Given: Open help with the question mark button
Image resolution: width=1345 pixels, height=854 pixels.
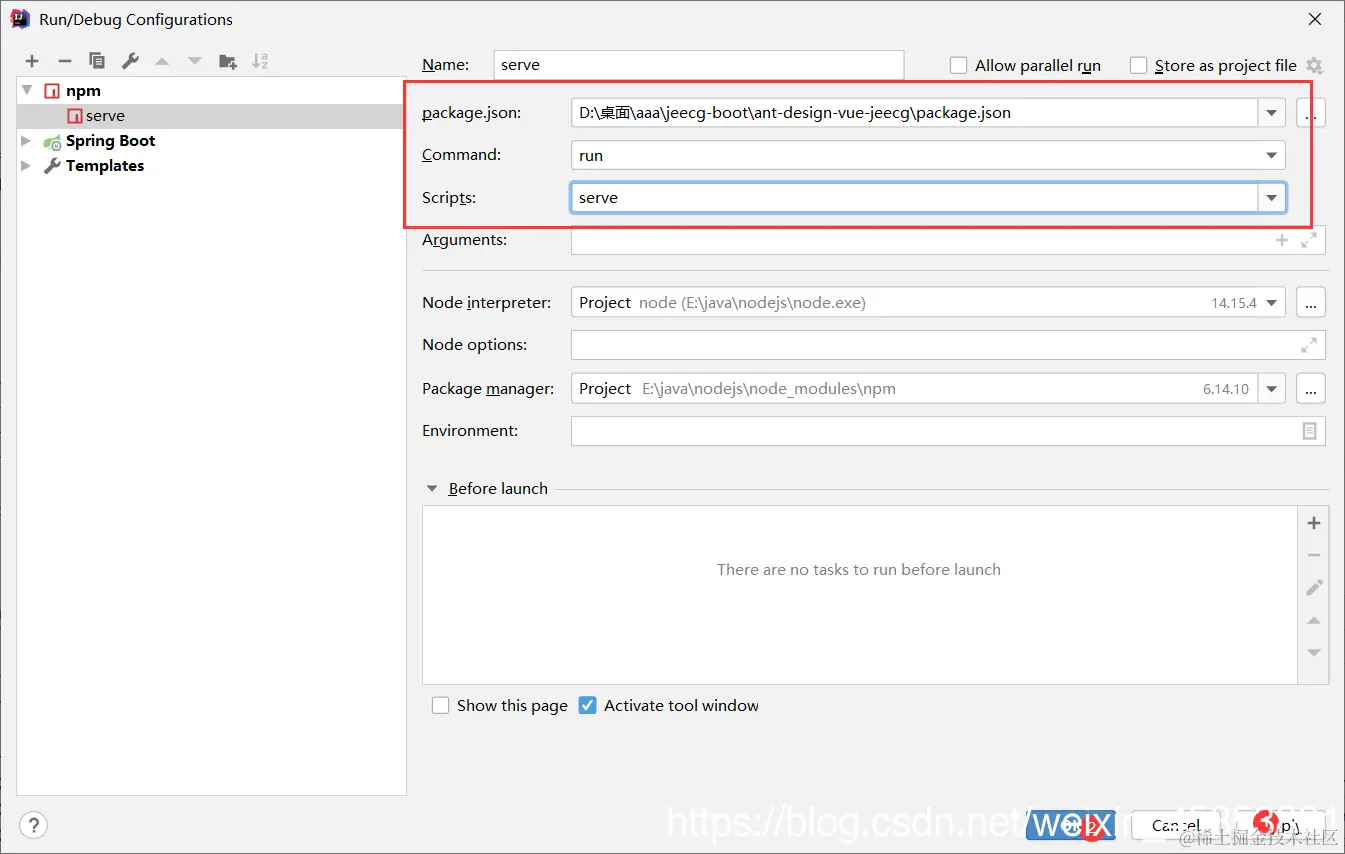Looking at the screenshot, I should 34,825.
